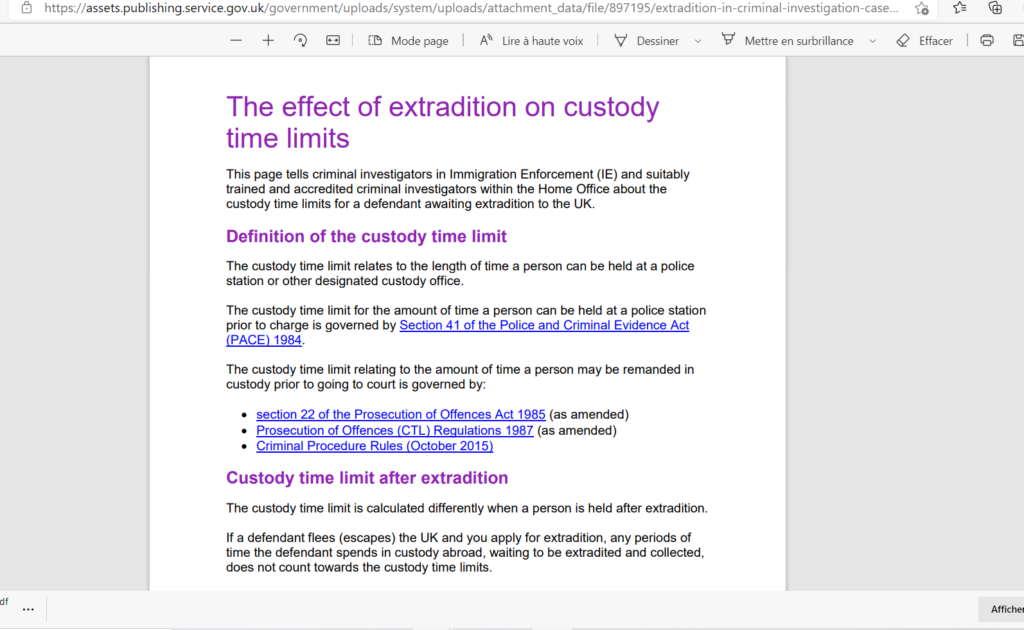Click the three-dot download options button
This screenshot has height=630, width=1024.
tap(28, 609)
